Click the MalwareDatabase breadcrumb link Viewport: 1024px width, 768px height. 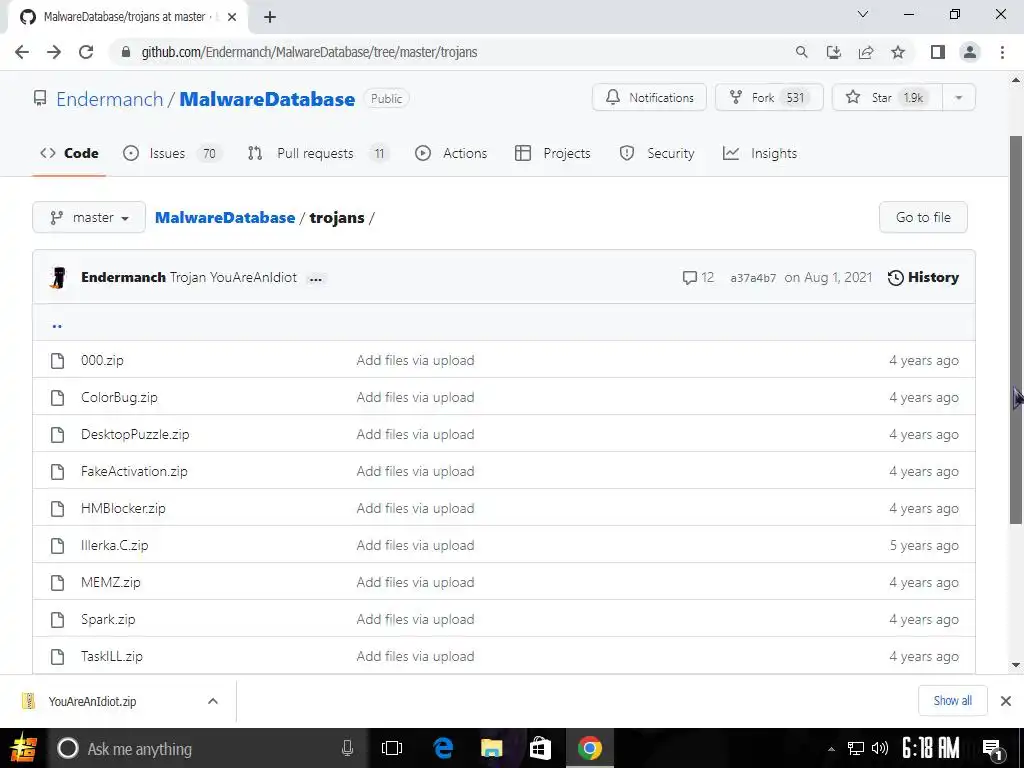[225, 217]
